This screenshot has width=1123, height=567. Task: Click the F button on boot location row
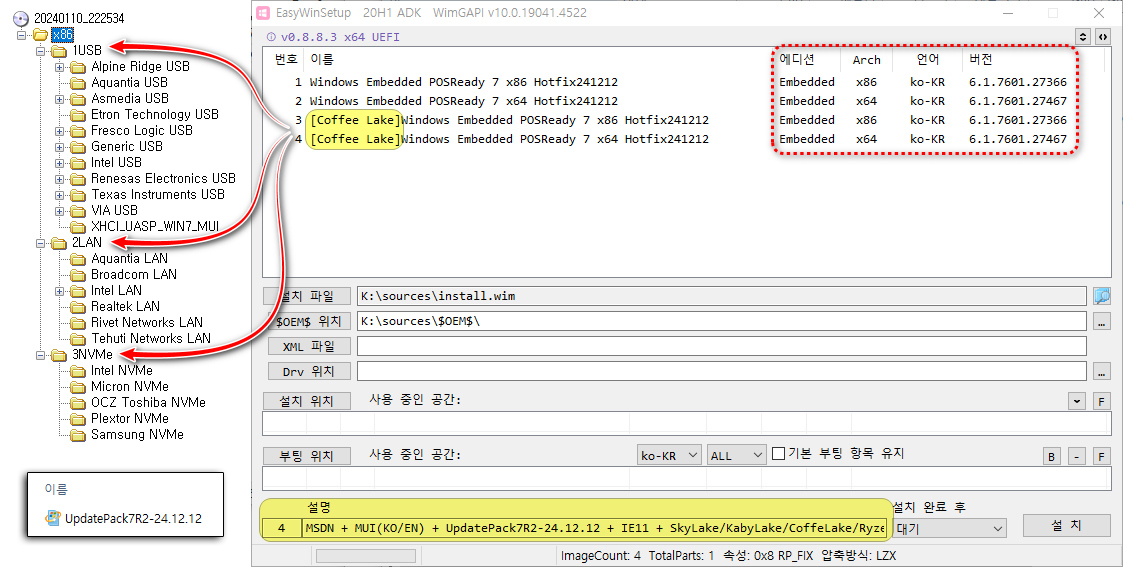point(1102,456)
